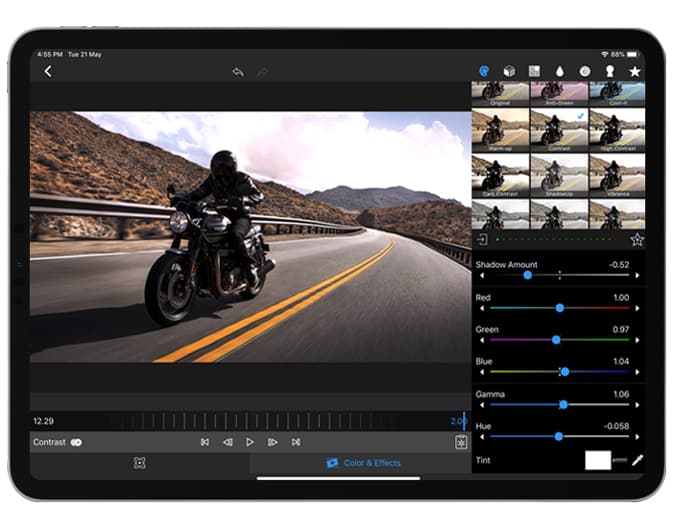The image size is (675, 530).
Task: Click the Green slider handle
Action: tap(556, 340)
